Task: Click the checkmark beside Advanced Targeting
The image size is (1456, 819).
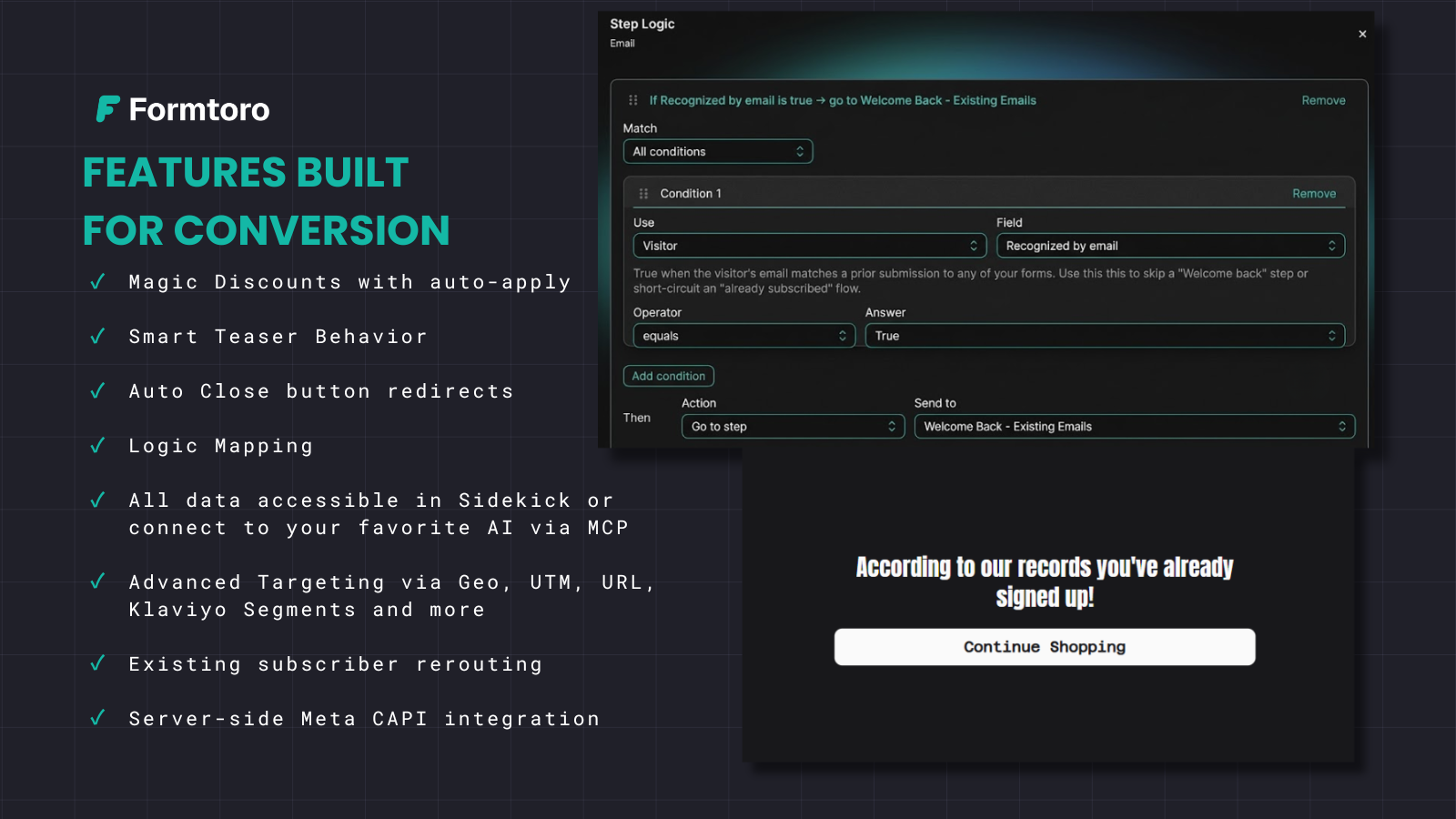Action: coord(97,581)
